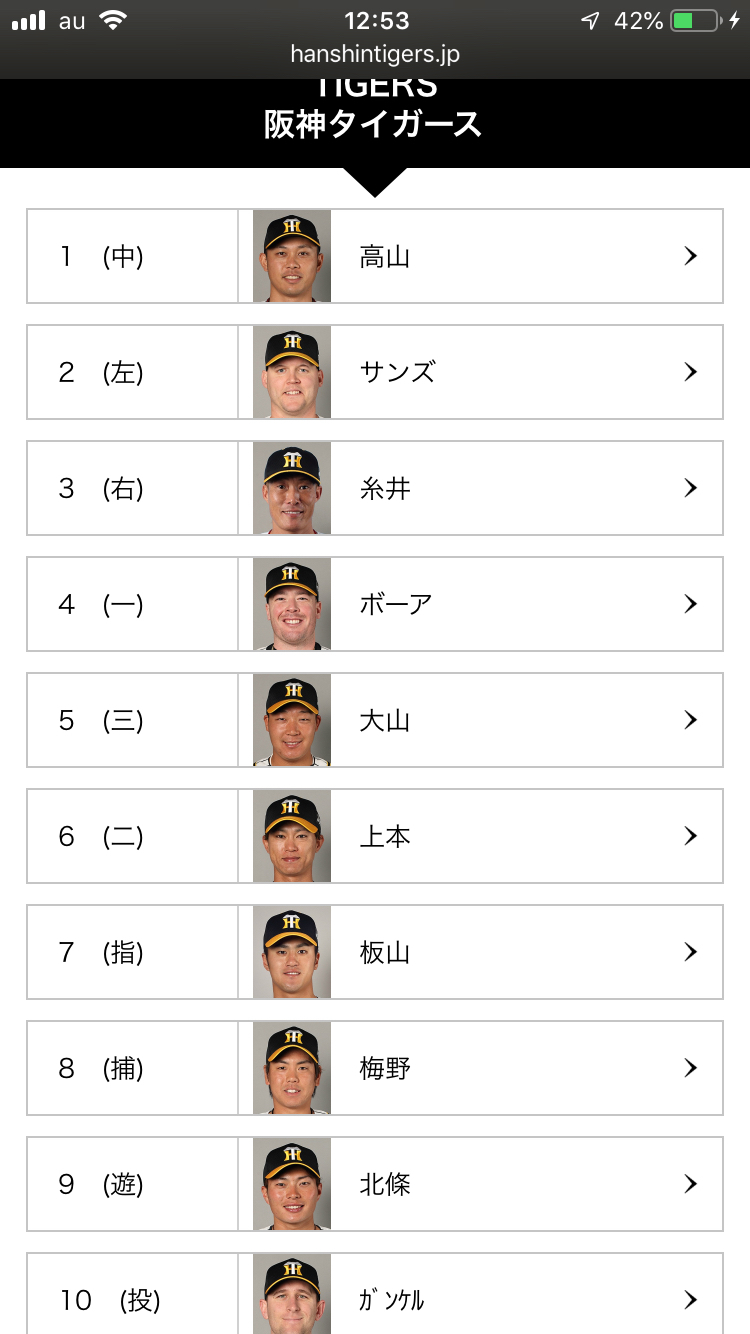The height and width of the screenshot is (1334, 750).
Task: Tap the chevron arrow beside 梅野
Action: pos(690,1068)
